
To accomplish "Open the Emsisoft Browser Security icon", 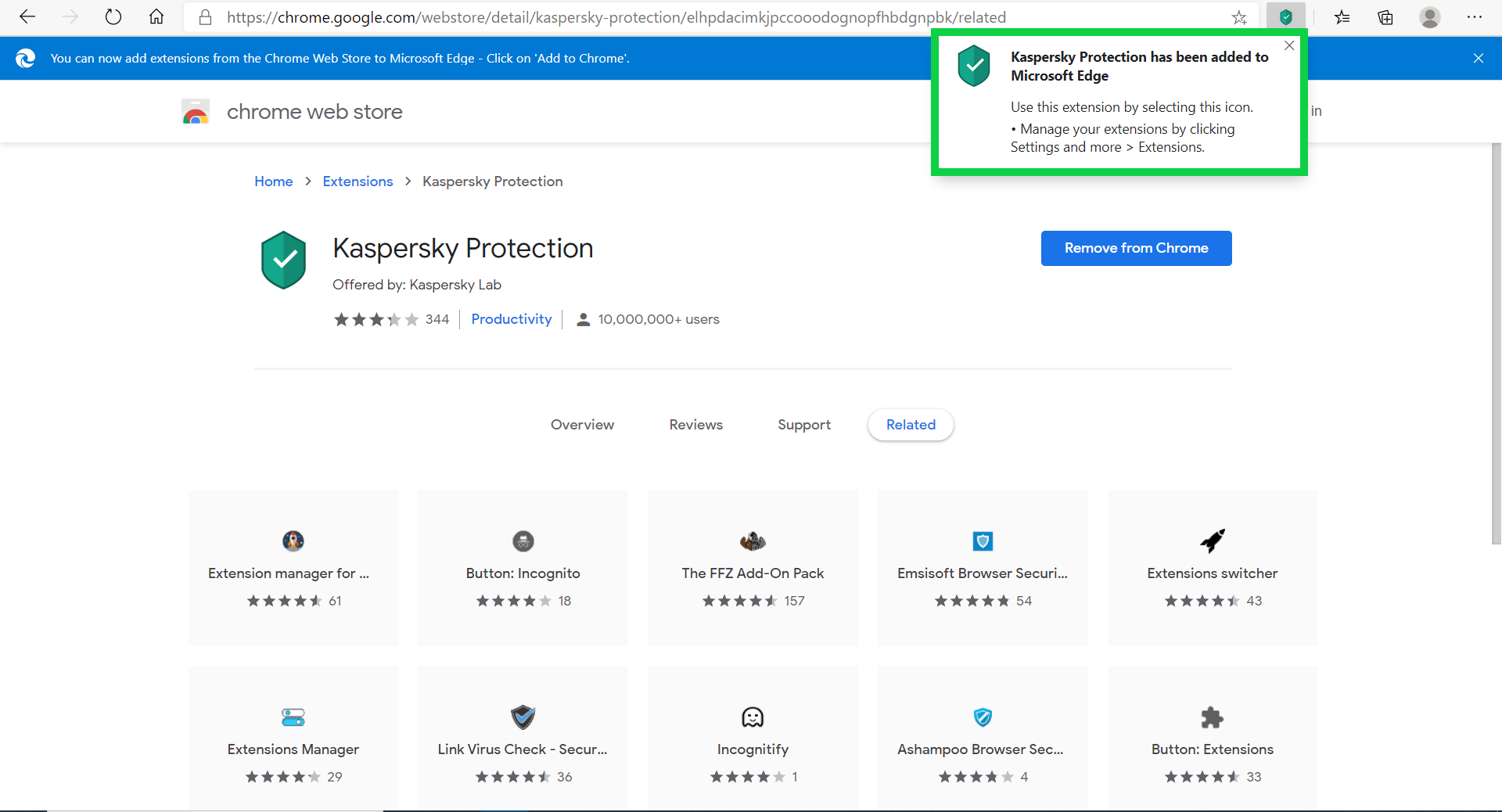I will click(x=983, y=541).
